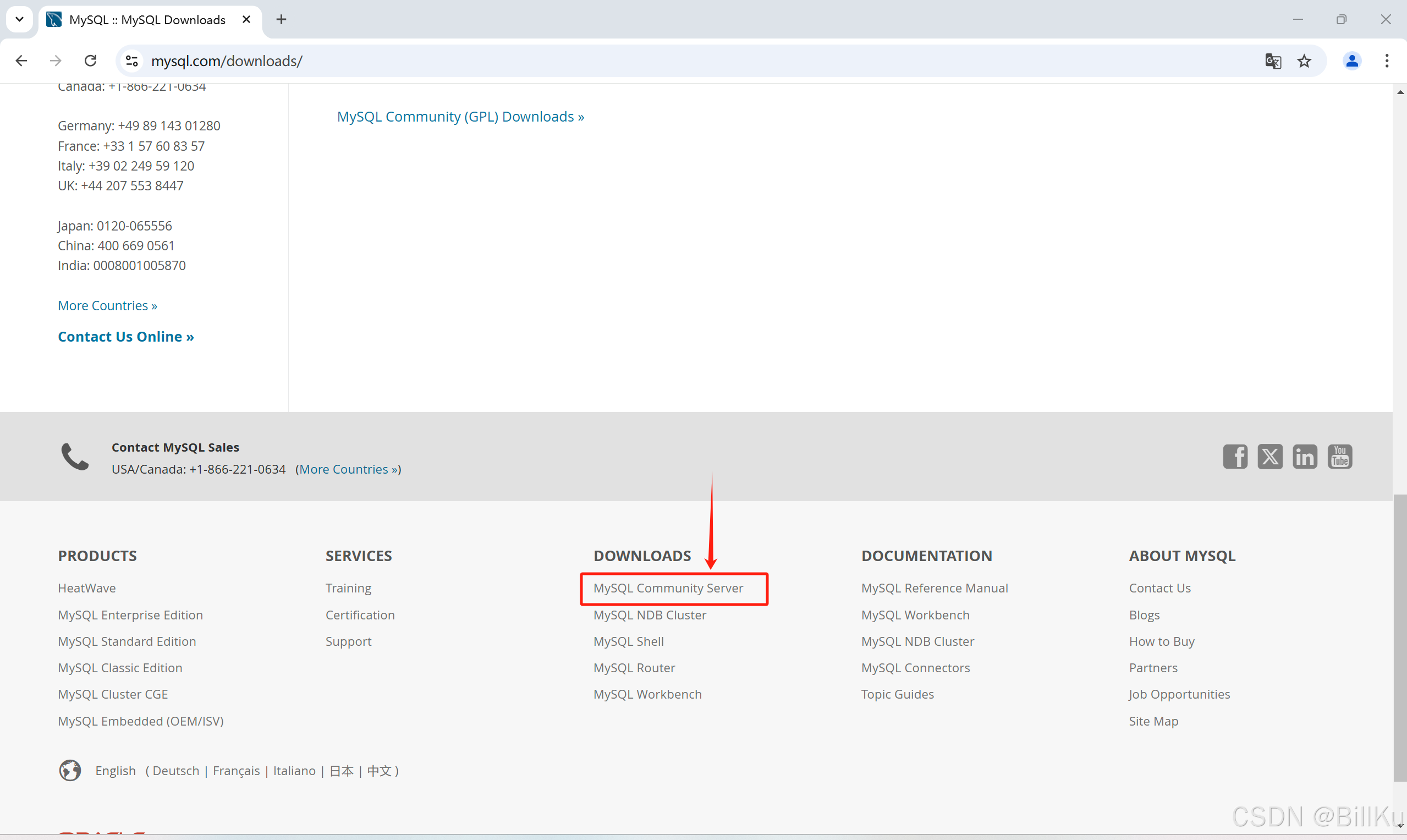Screen dimensions: 1407x840
Task: Select the MySQL Downloads tab
Action: [x=150, y=20]
